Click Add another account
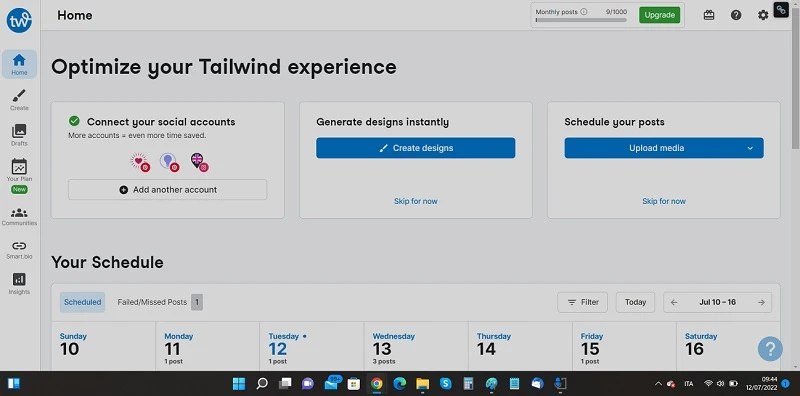The image size is (800, 396). 167,189
